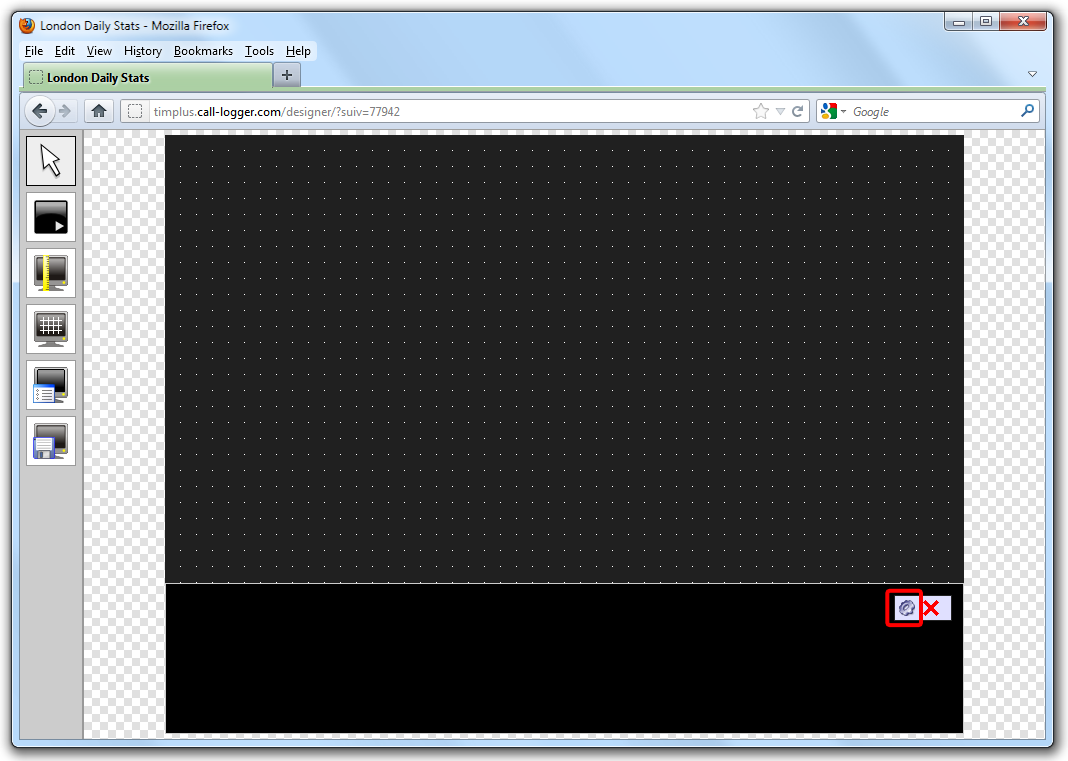This screenshot has height=761, width=1068.
Task: Save the display layout via floppy disk tool
Action: point(51,441)
